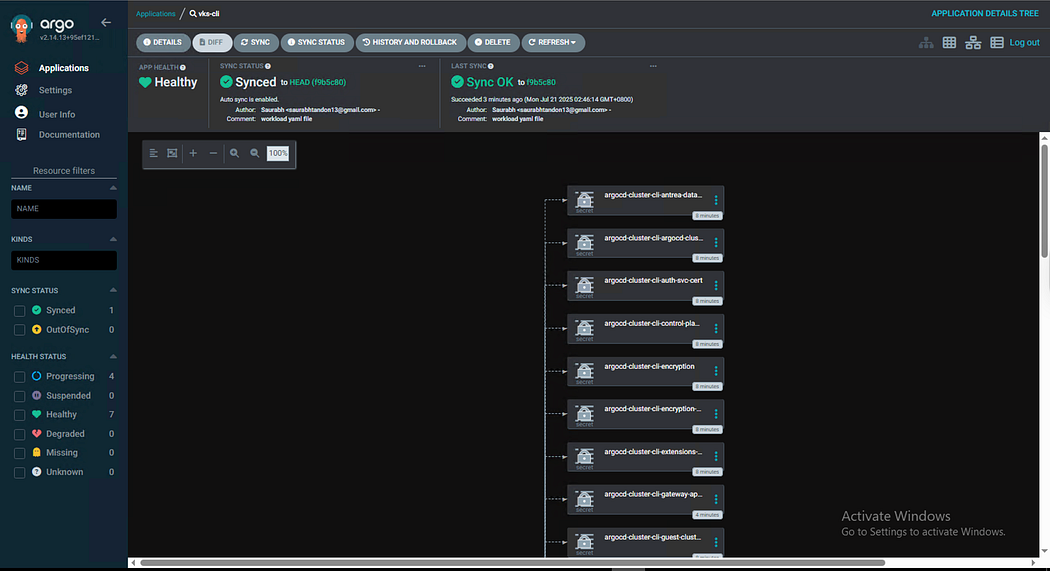Viewport: 1050px width, 571px height.
Task: Switch to list view icon
Action: pyautogui.click(x=996, y=43)
